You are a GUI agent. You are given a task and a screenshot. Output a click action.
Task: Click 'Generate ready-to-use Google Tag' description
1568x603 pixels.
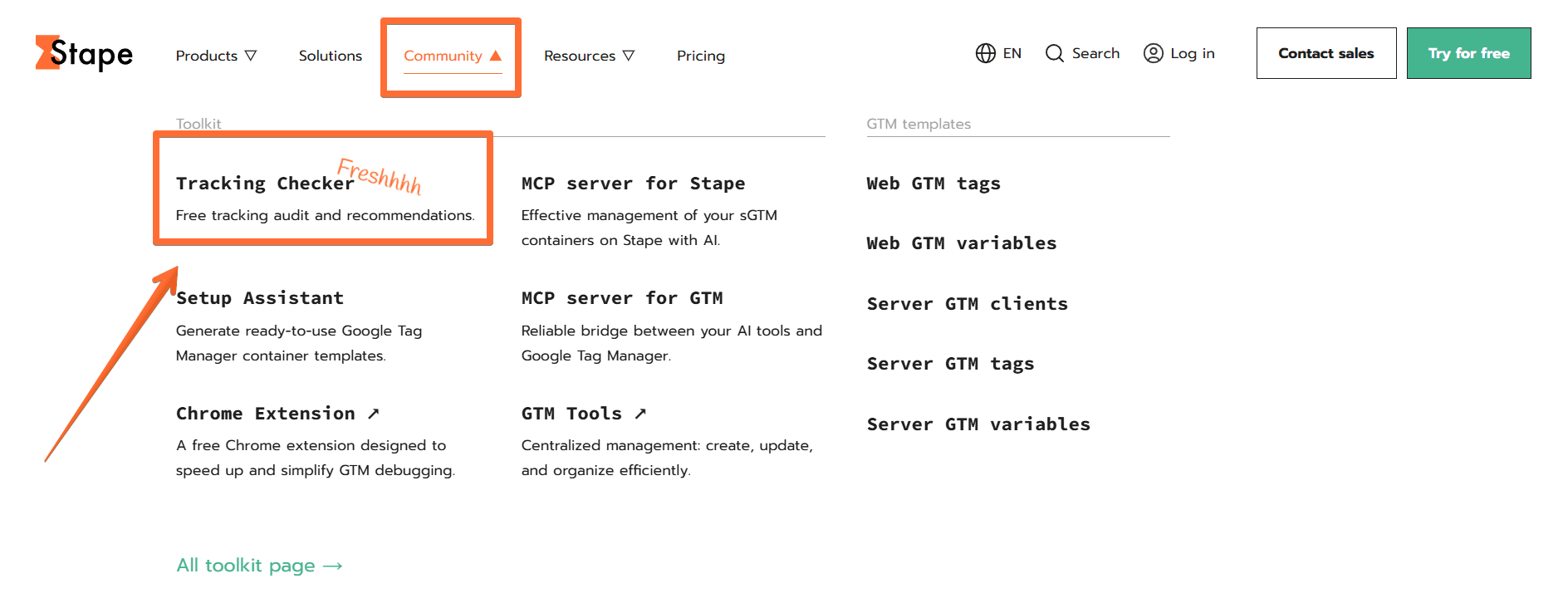point(299,331)
